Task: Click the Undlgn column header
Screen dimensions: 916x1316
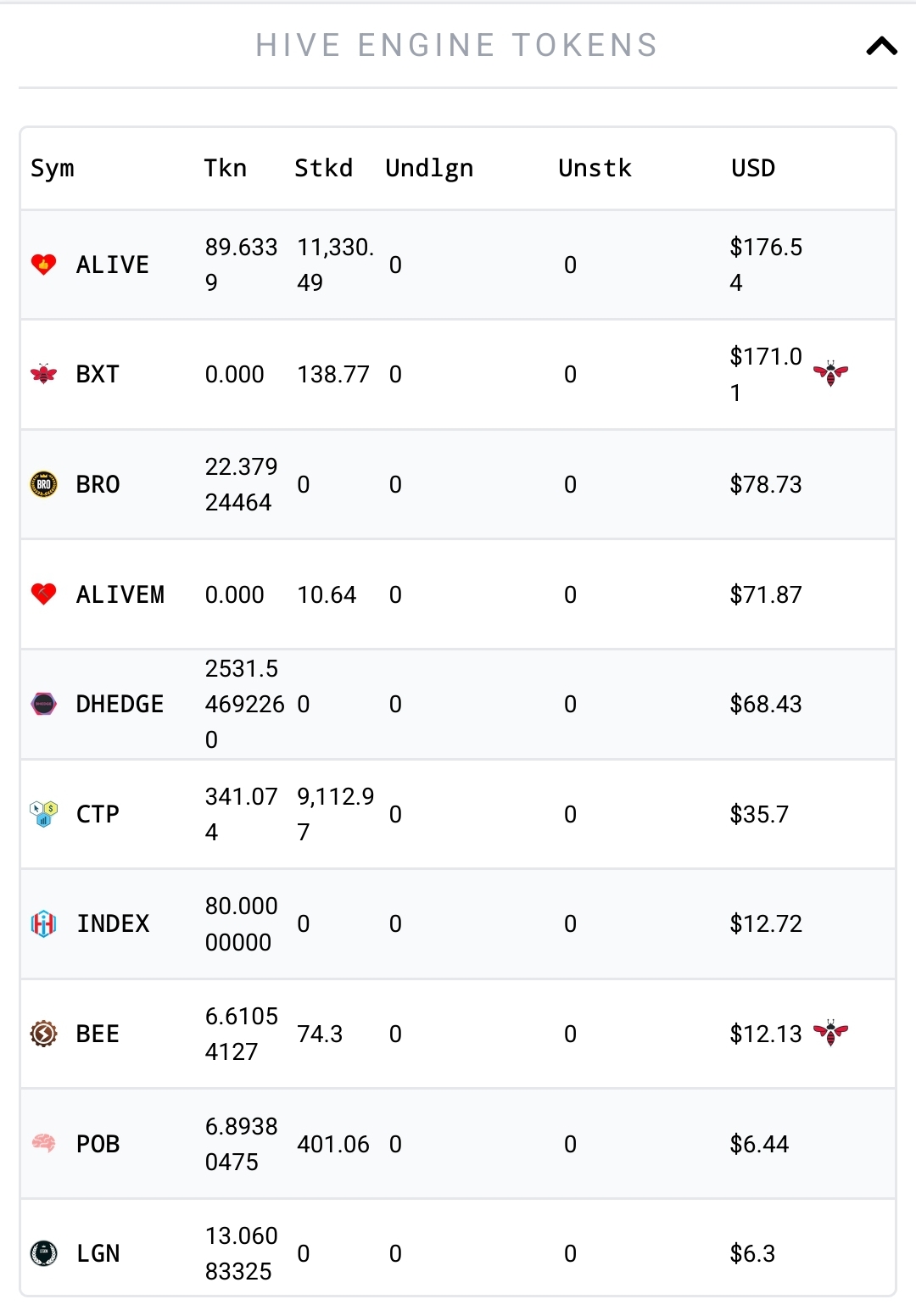Action: (x=429, y=169)
